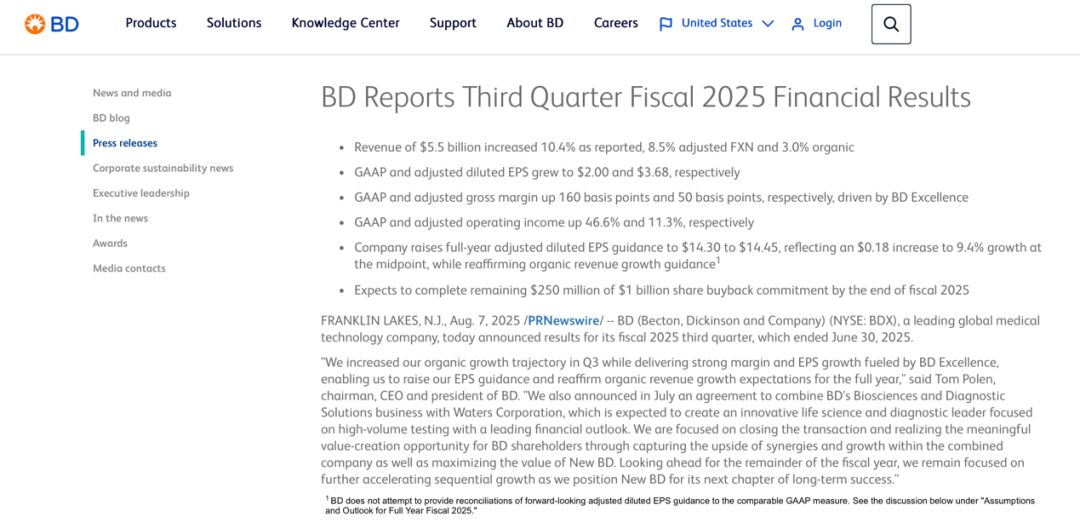
Task: Click the bullet about diluted EPS $2.00 and $3.68
Action: click(x=547, y=172)
